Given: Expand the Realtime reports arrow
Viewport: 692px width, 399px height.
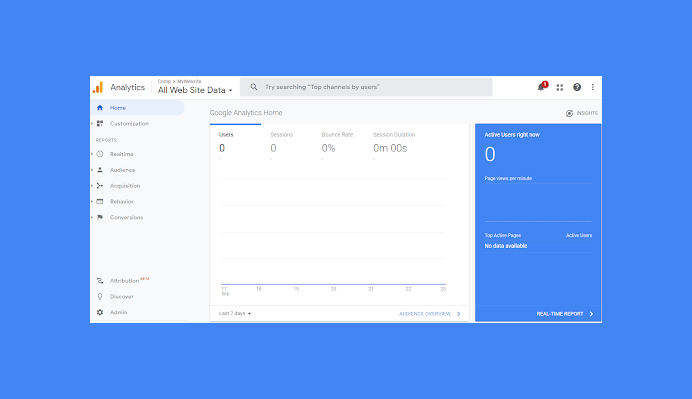Looking at the screenshot, I should [92, 154].
